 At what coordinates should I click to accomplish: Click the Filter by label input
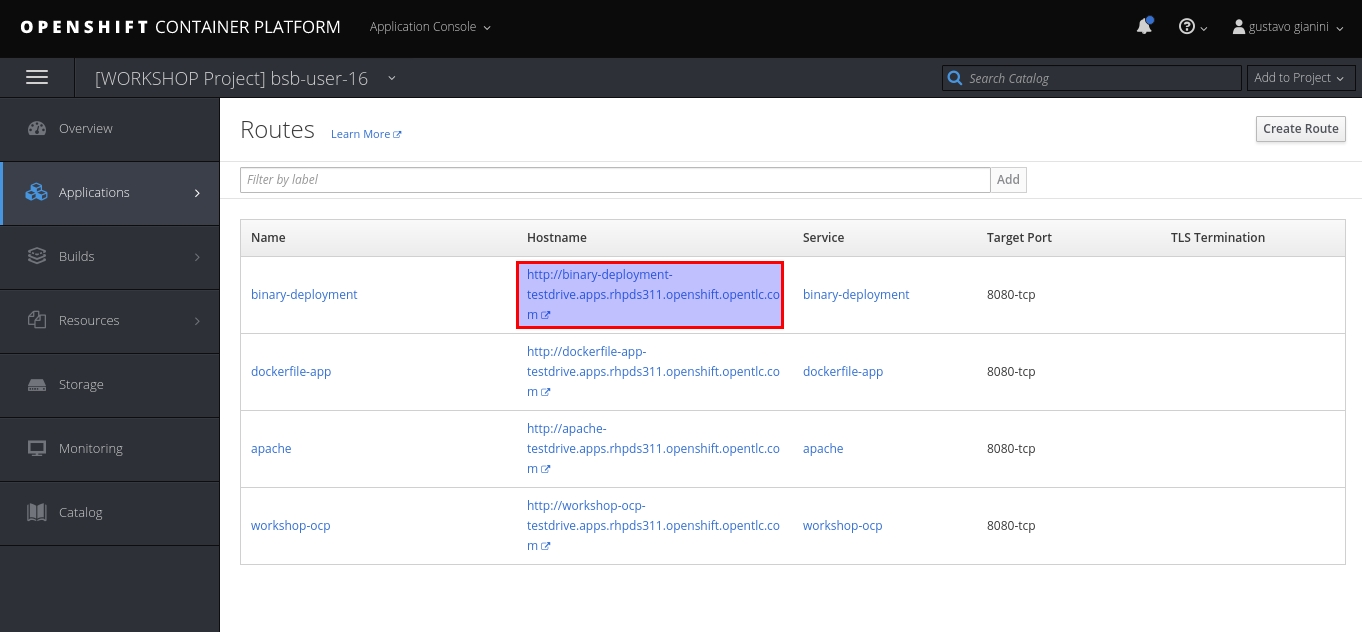tap(615, 180)
